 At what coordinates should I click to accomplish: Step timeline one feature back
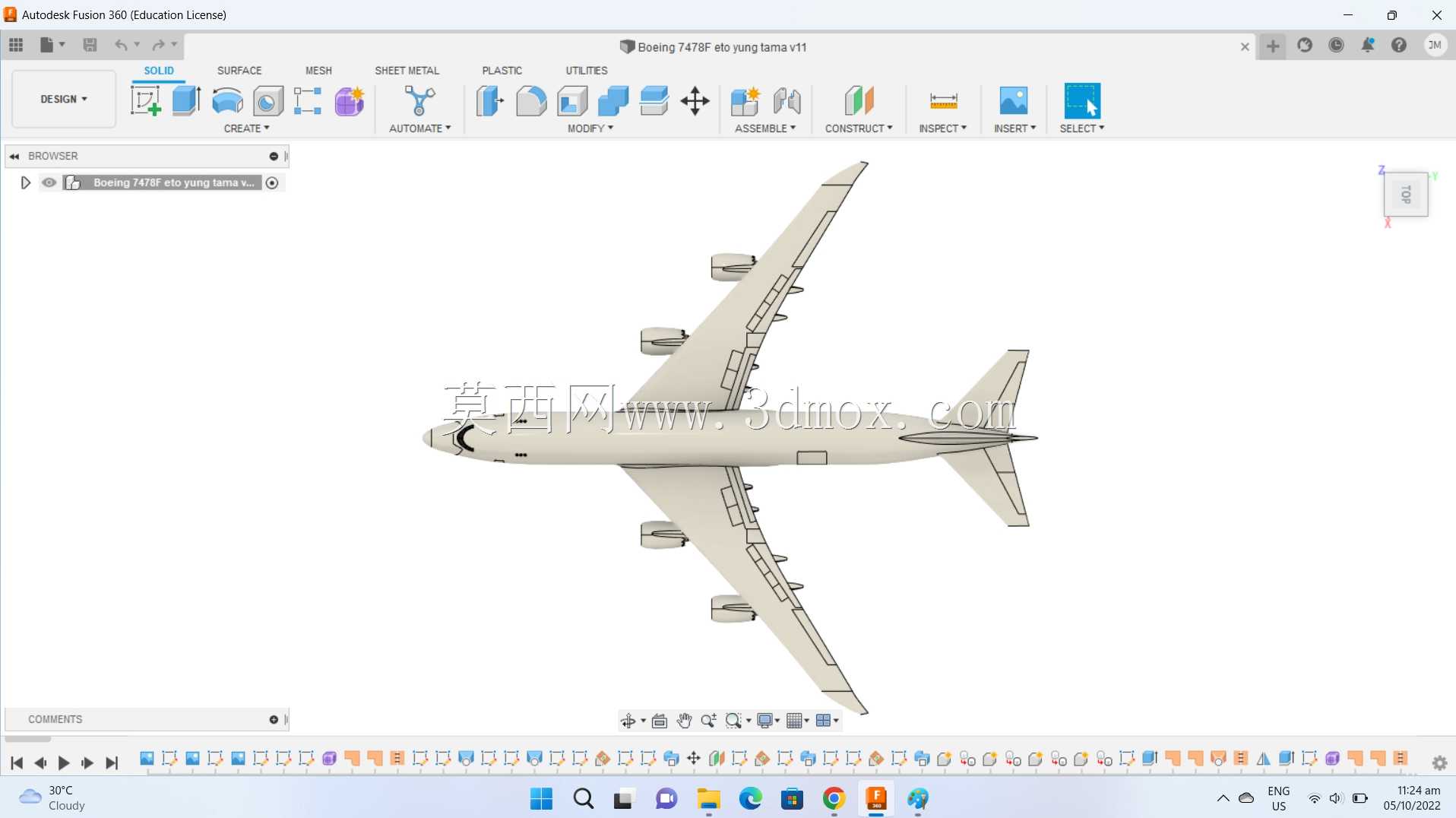[40, 763]
